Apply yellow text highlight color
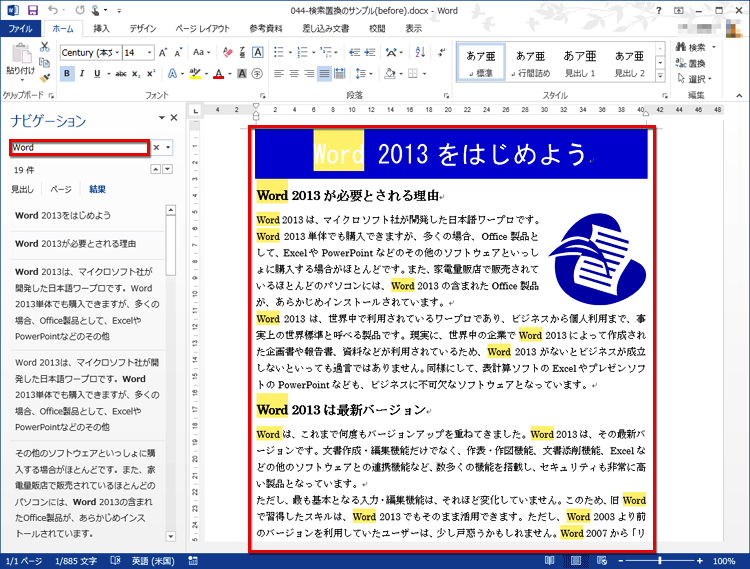Image resolution: width=750 pixels, height=569 pixels. pos(195,74)
